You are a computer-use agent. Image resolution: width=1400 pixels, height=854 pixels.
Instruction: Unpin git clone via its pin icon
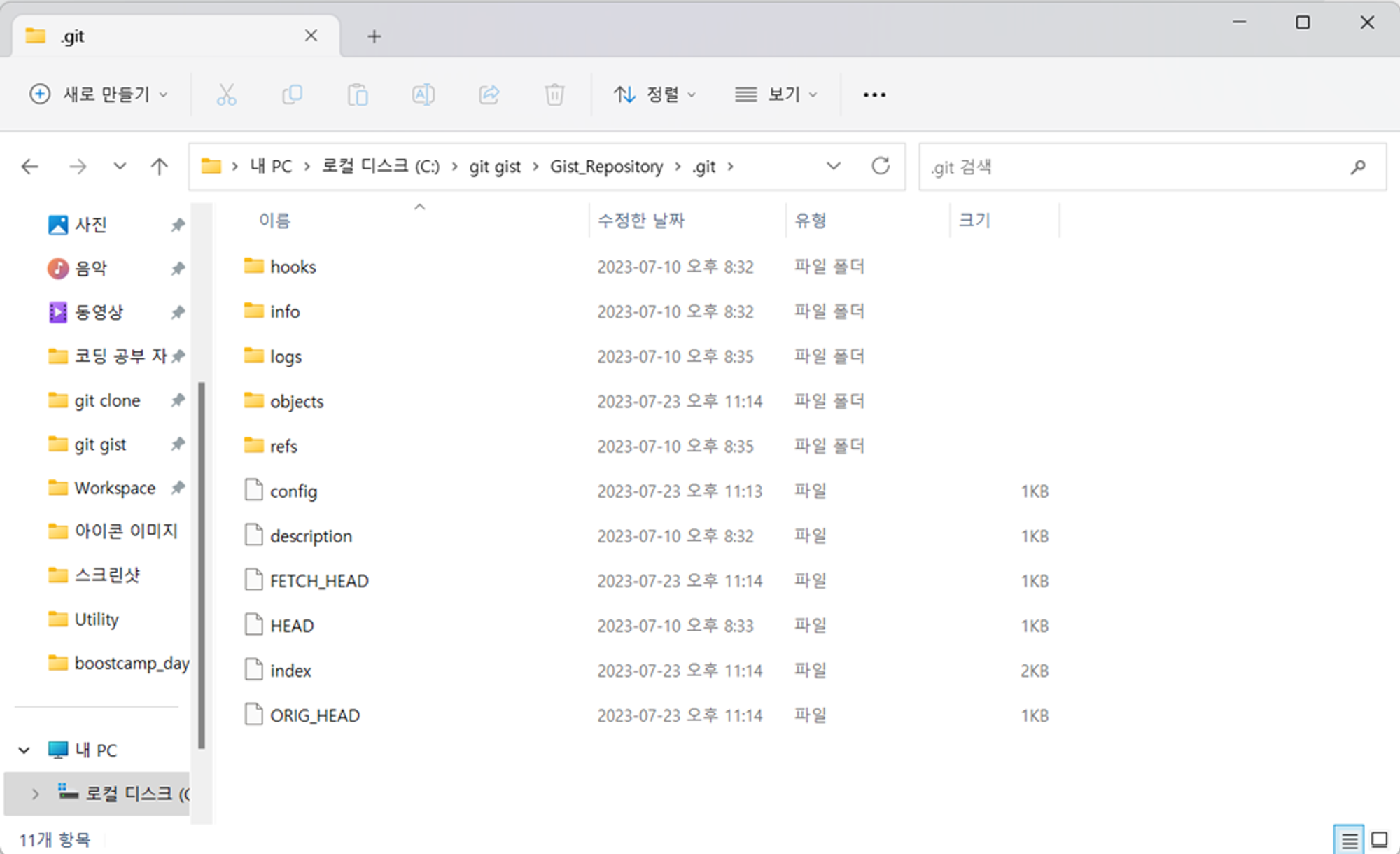coord(178,400)
